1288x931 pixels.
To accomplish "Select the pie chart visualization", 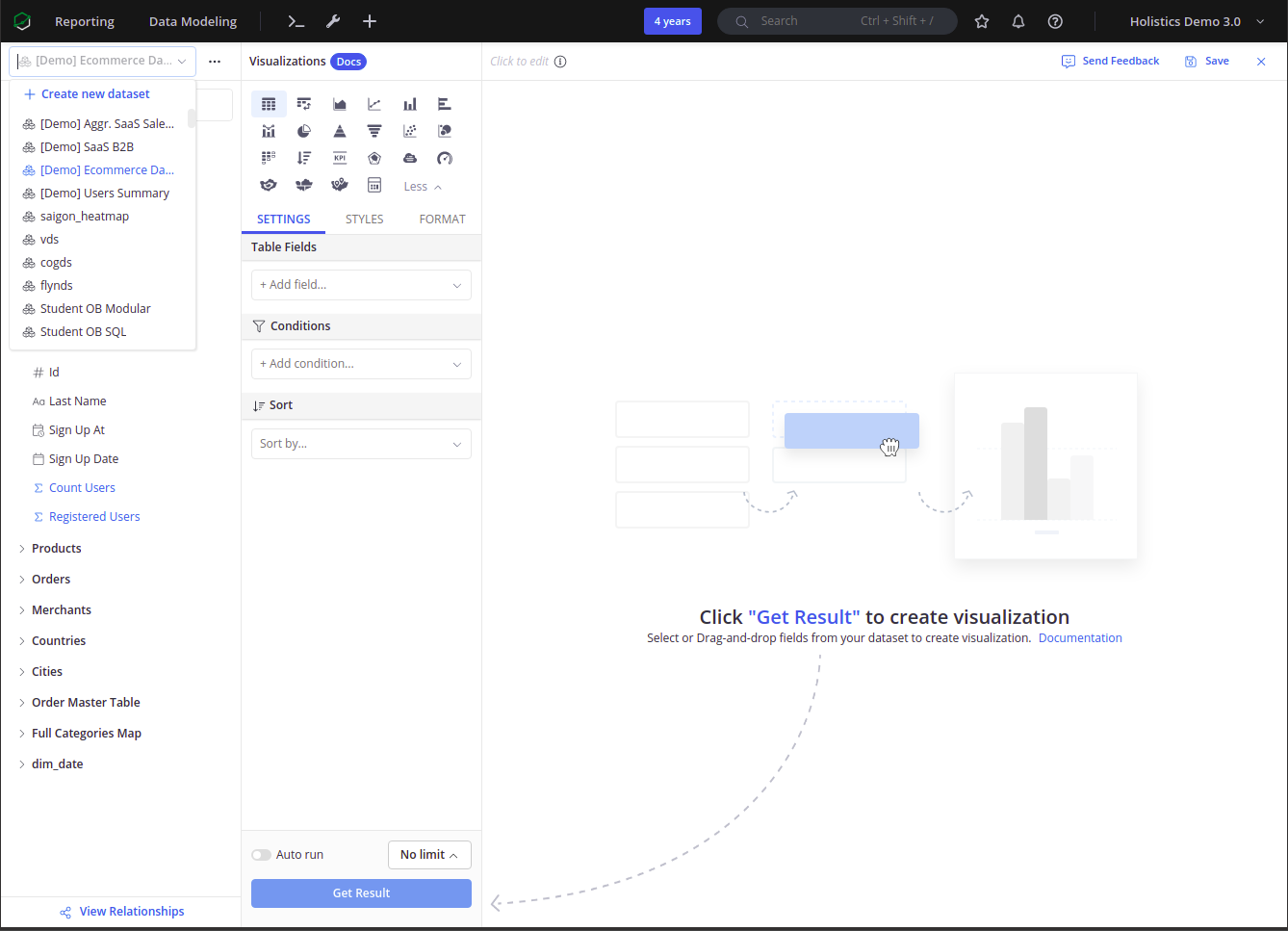I will 304,131.
